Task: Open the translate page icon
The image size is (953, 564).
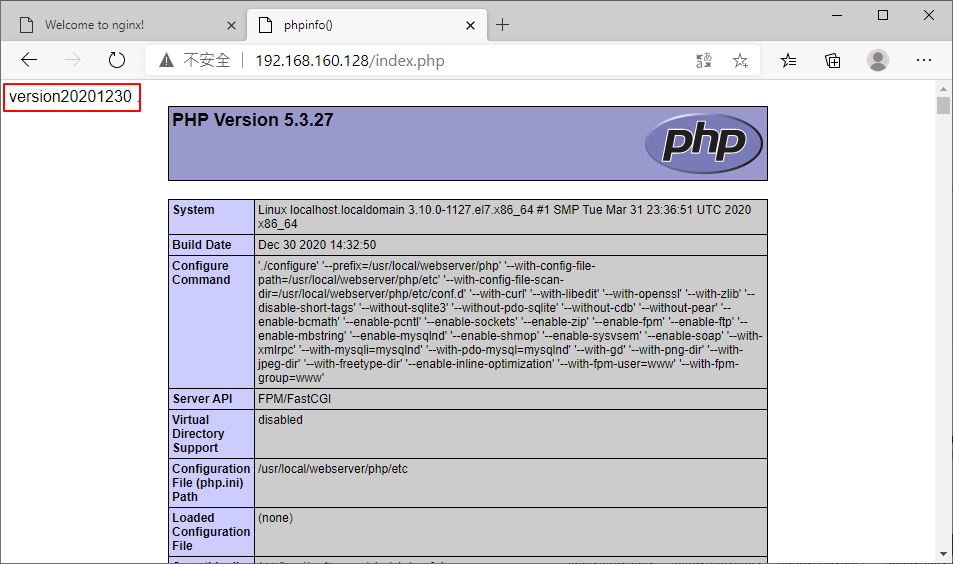Action: coord(704,60)
